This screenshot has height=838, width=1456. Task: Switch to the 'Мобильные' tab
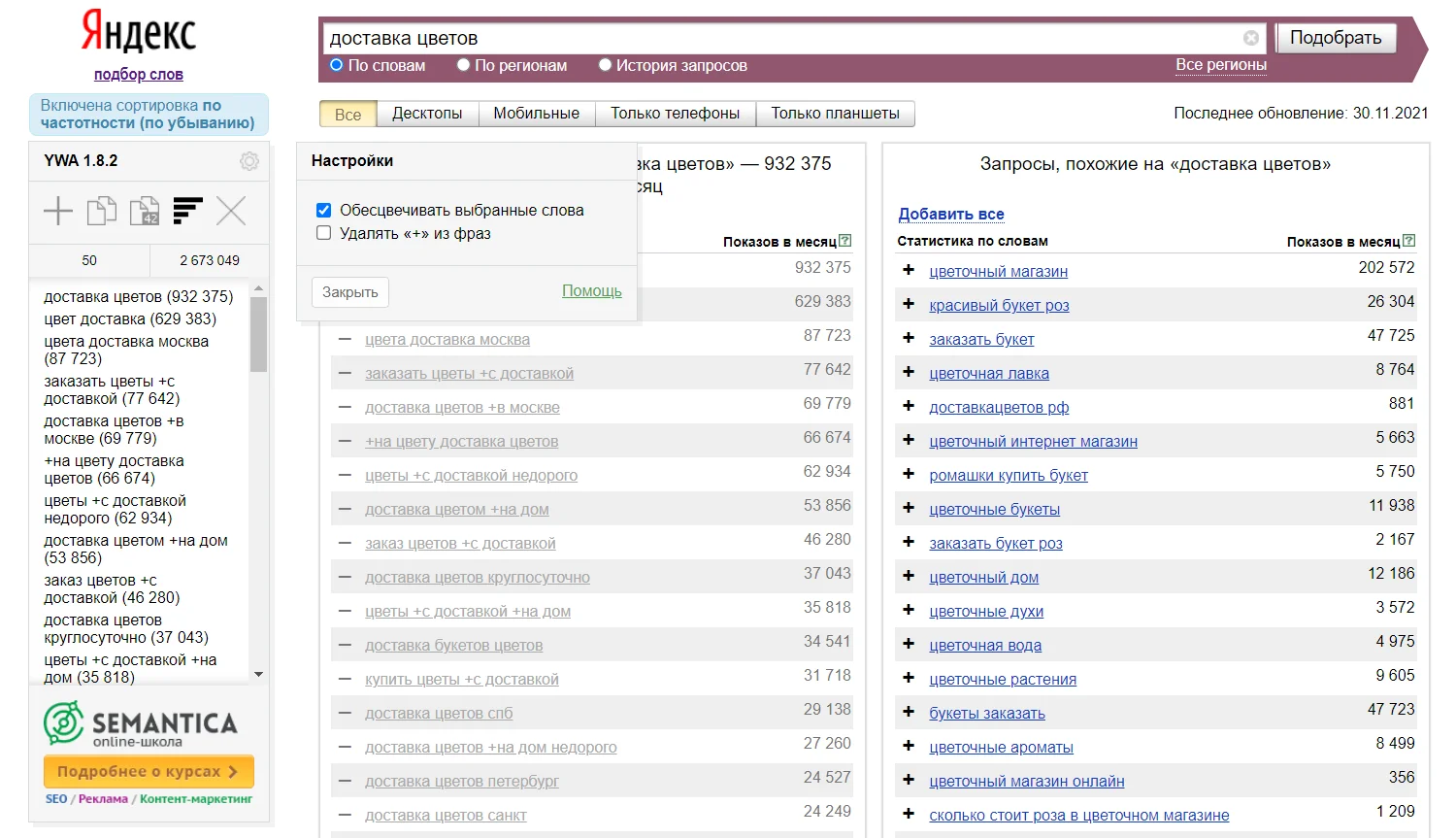pos(536,114)
